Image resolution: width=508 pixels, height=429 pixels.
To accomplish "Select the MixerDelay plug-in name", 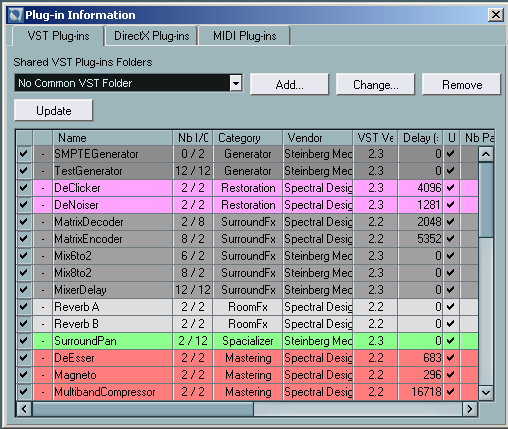I will [80, 290].
